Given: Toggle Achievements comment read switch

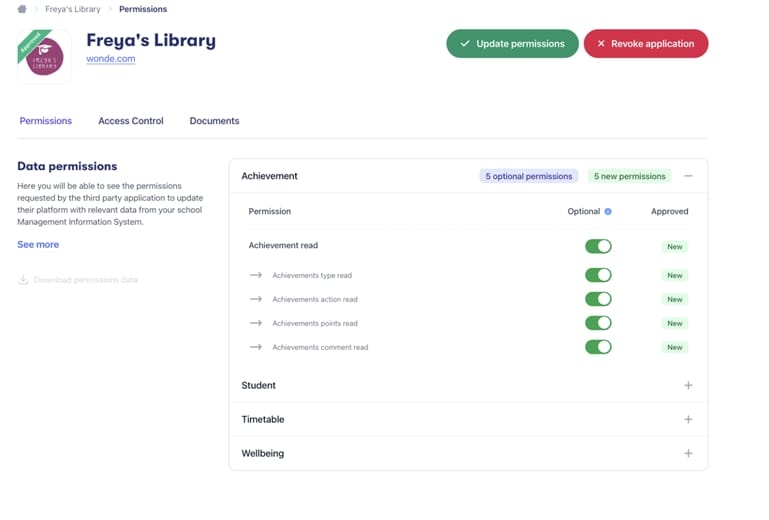Looking at the screenshot, I should click(x=598, y=347).
